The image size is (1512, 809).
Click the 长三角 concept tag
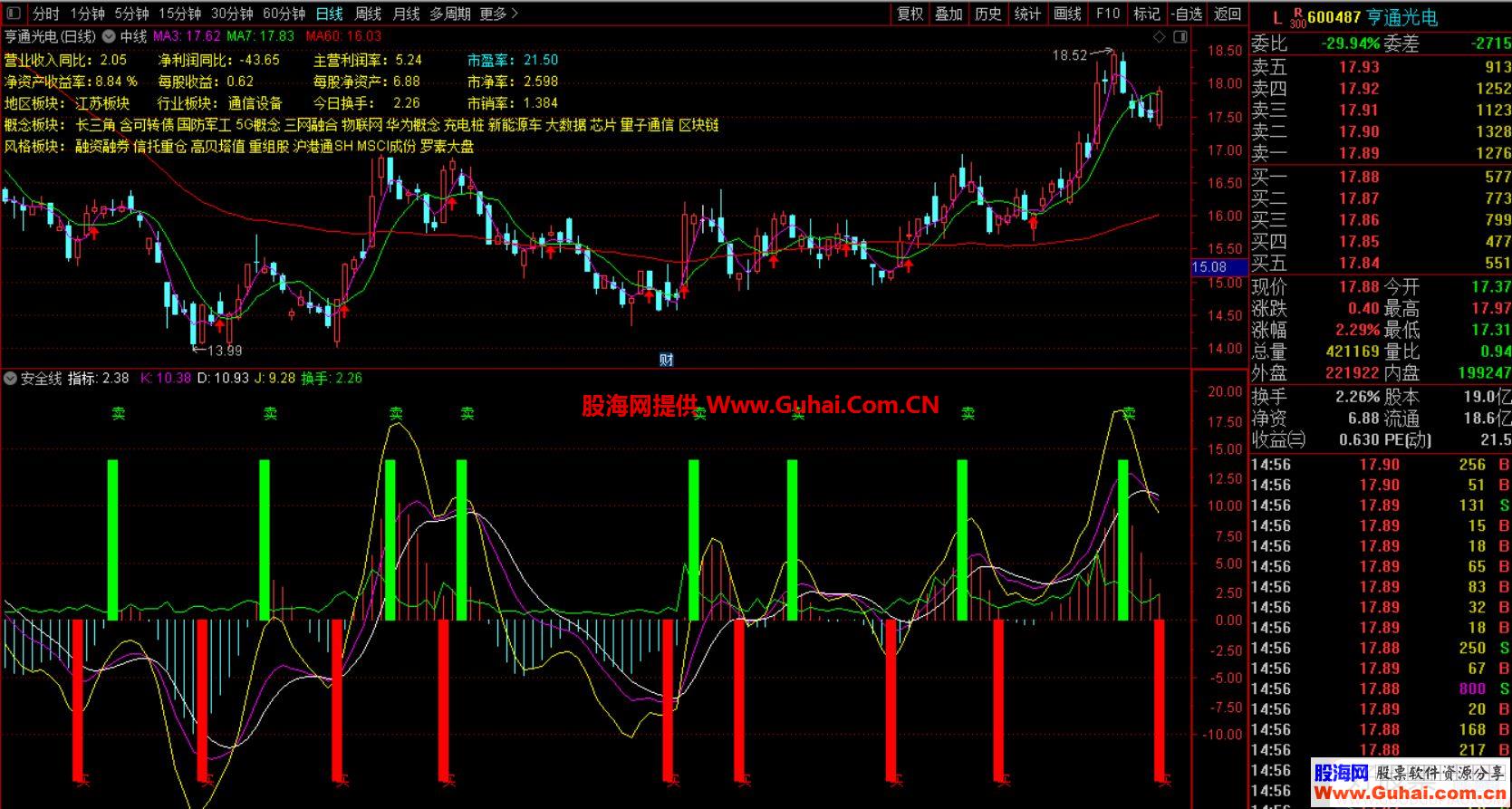95,125
